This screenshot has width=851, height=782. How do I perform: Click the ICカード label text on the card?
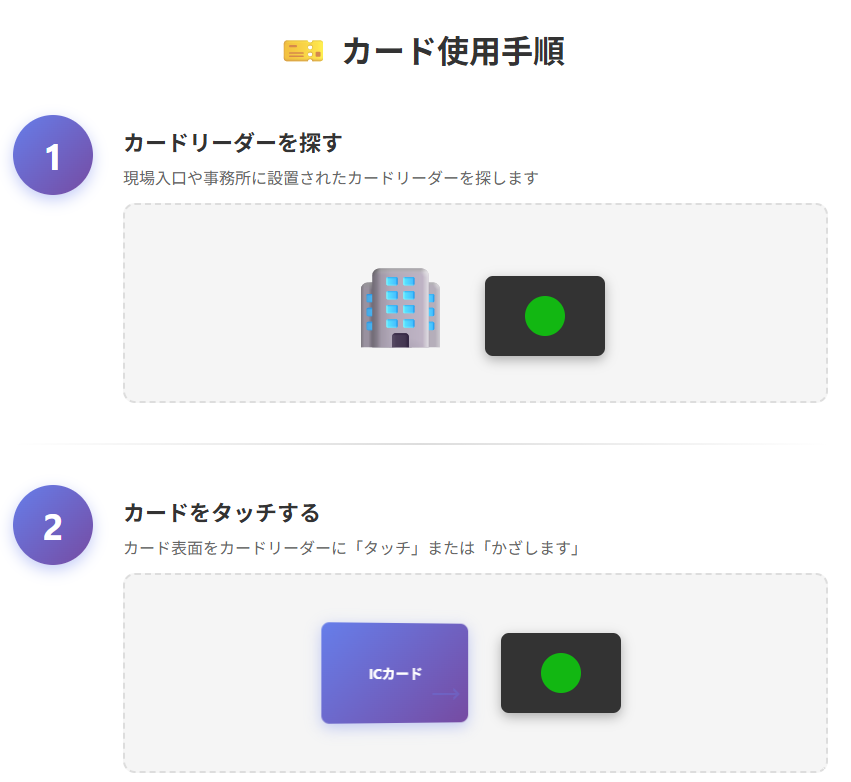395,674
